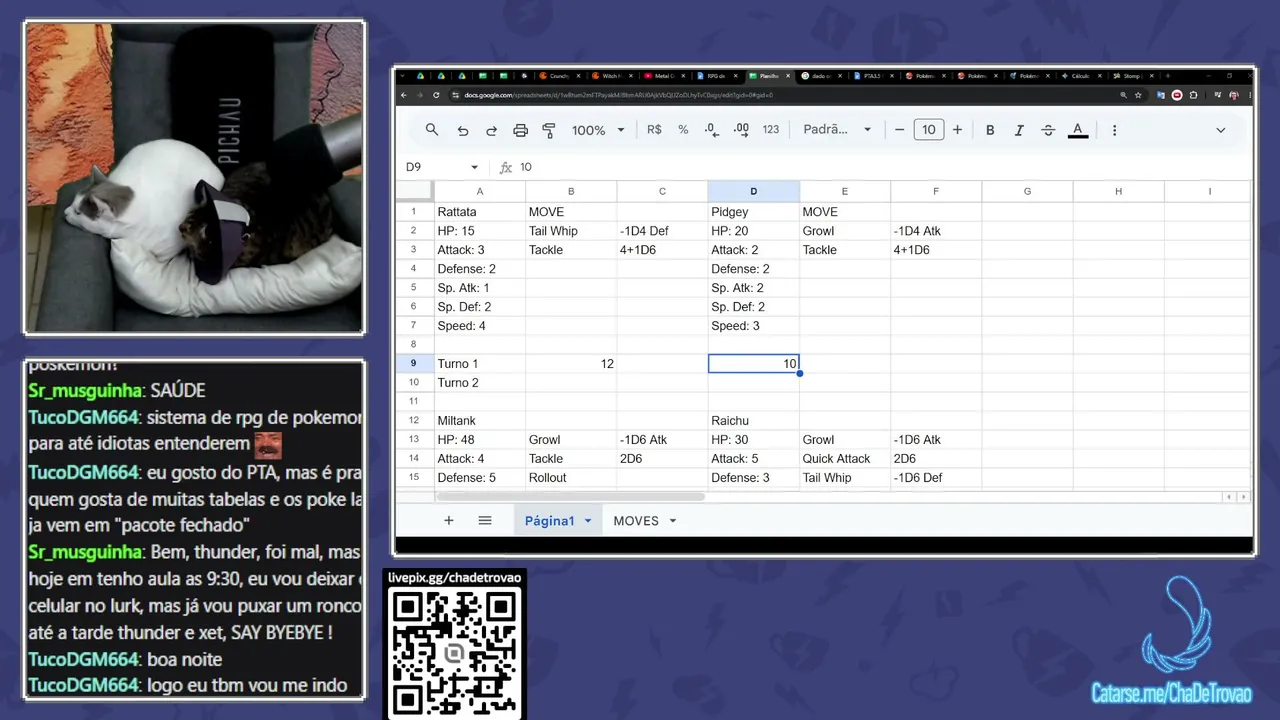Click the Quick Attack cell
Screen dimensions: 1280x720
[x=845, y=459]
